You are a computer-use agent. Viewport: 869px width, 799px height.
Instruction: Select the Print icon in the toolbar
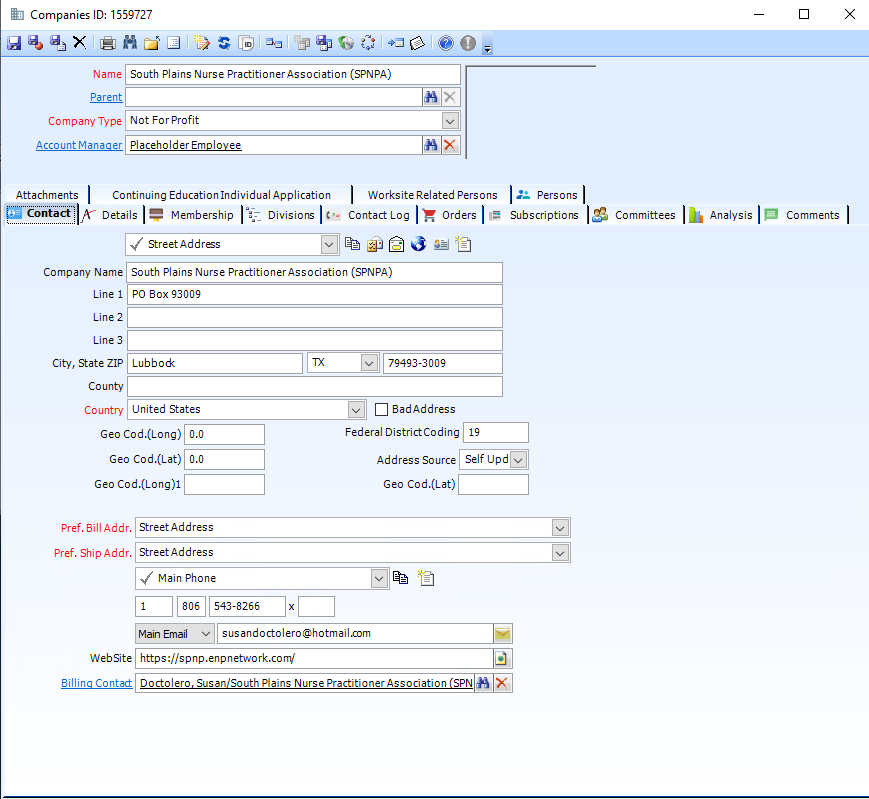coord(106,42)
